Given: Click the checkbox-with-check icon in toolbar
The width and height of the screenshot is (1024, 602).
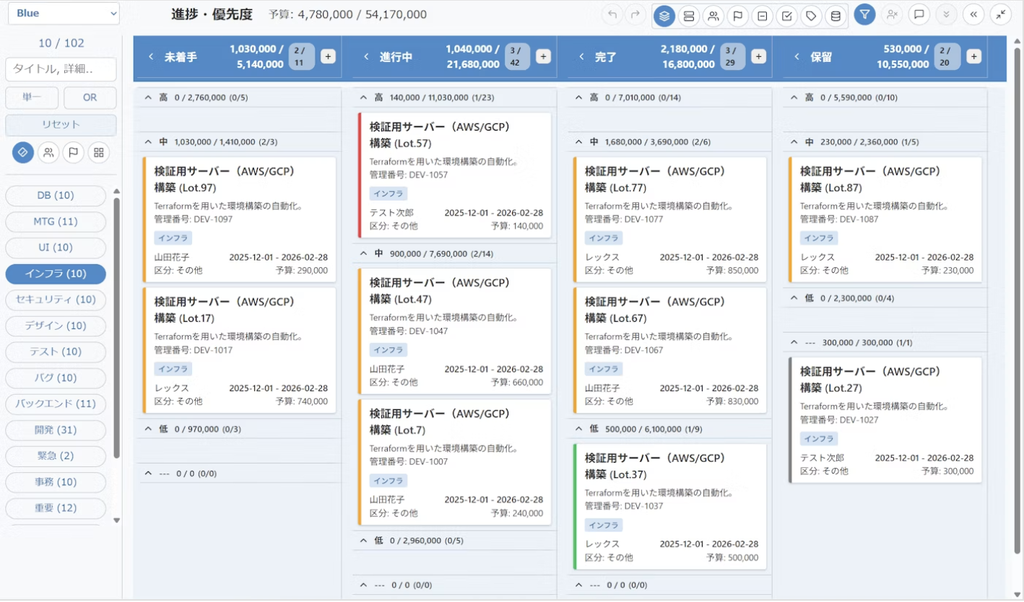Looking at the screenshot, I should [787, 16].
